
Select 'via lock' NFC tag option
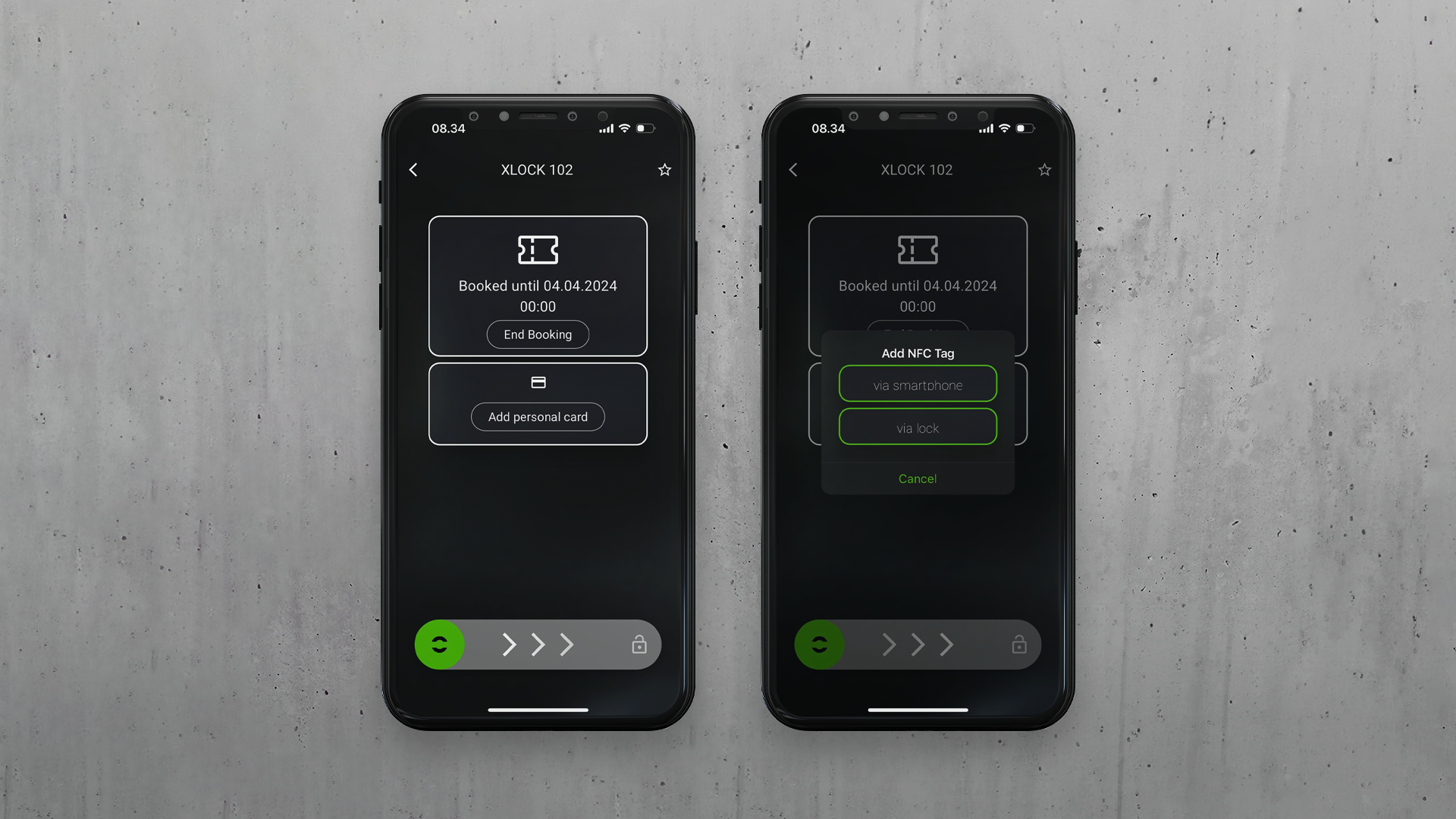(917, 427)
